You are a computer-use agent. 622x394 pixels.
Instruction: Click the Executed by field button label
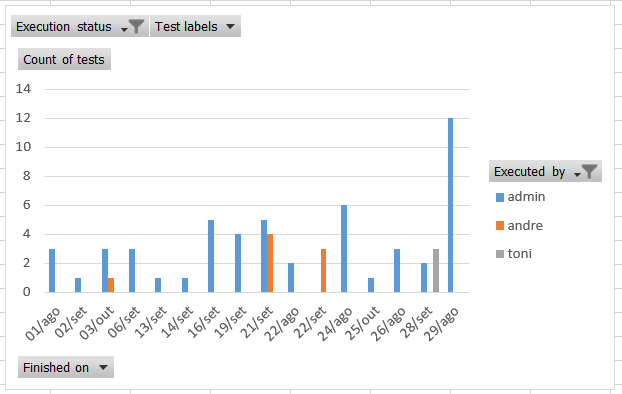point(530,171)
